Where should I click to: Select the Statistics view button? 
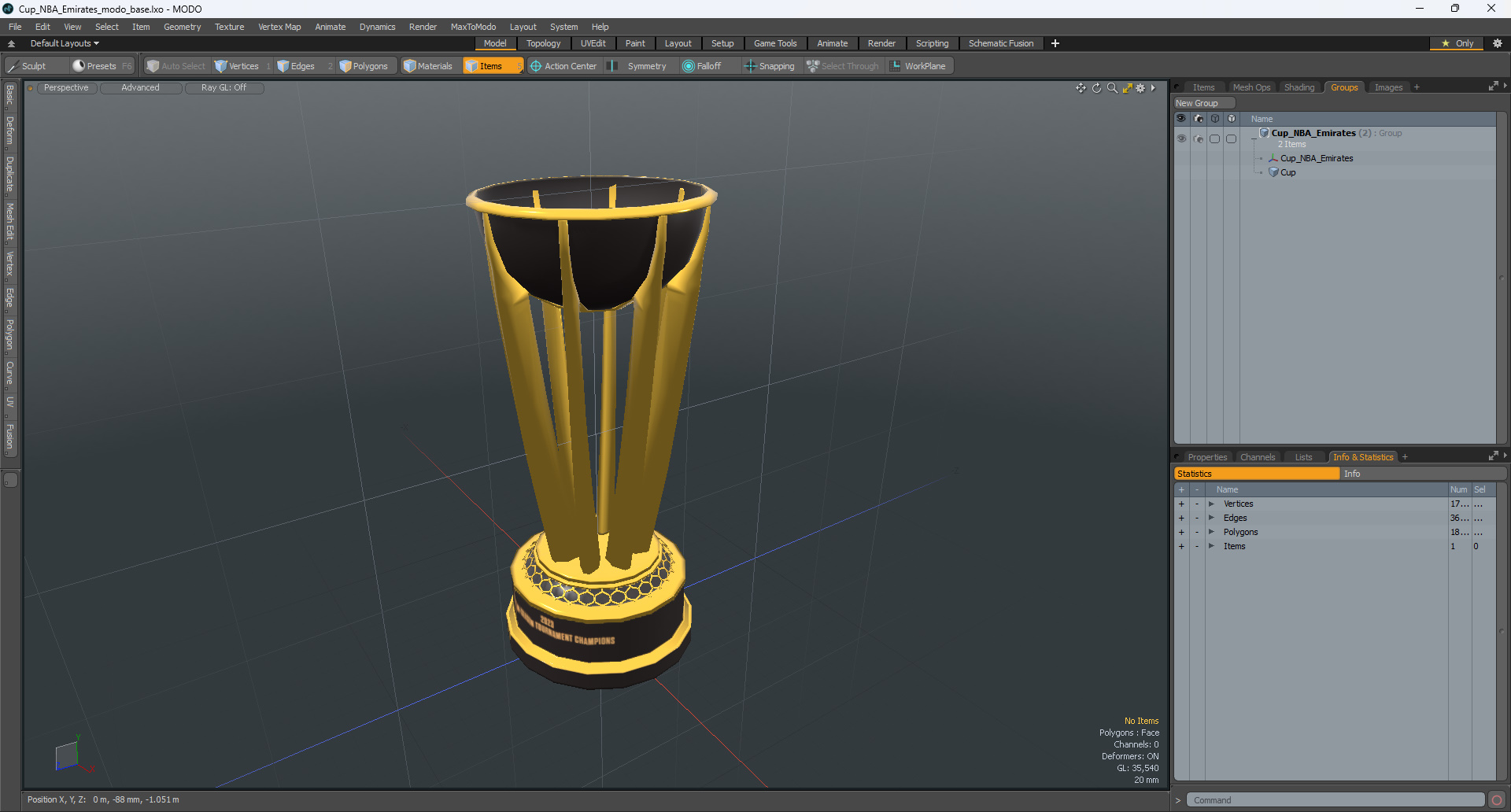pyautogui.click(x=1257, y=474)
